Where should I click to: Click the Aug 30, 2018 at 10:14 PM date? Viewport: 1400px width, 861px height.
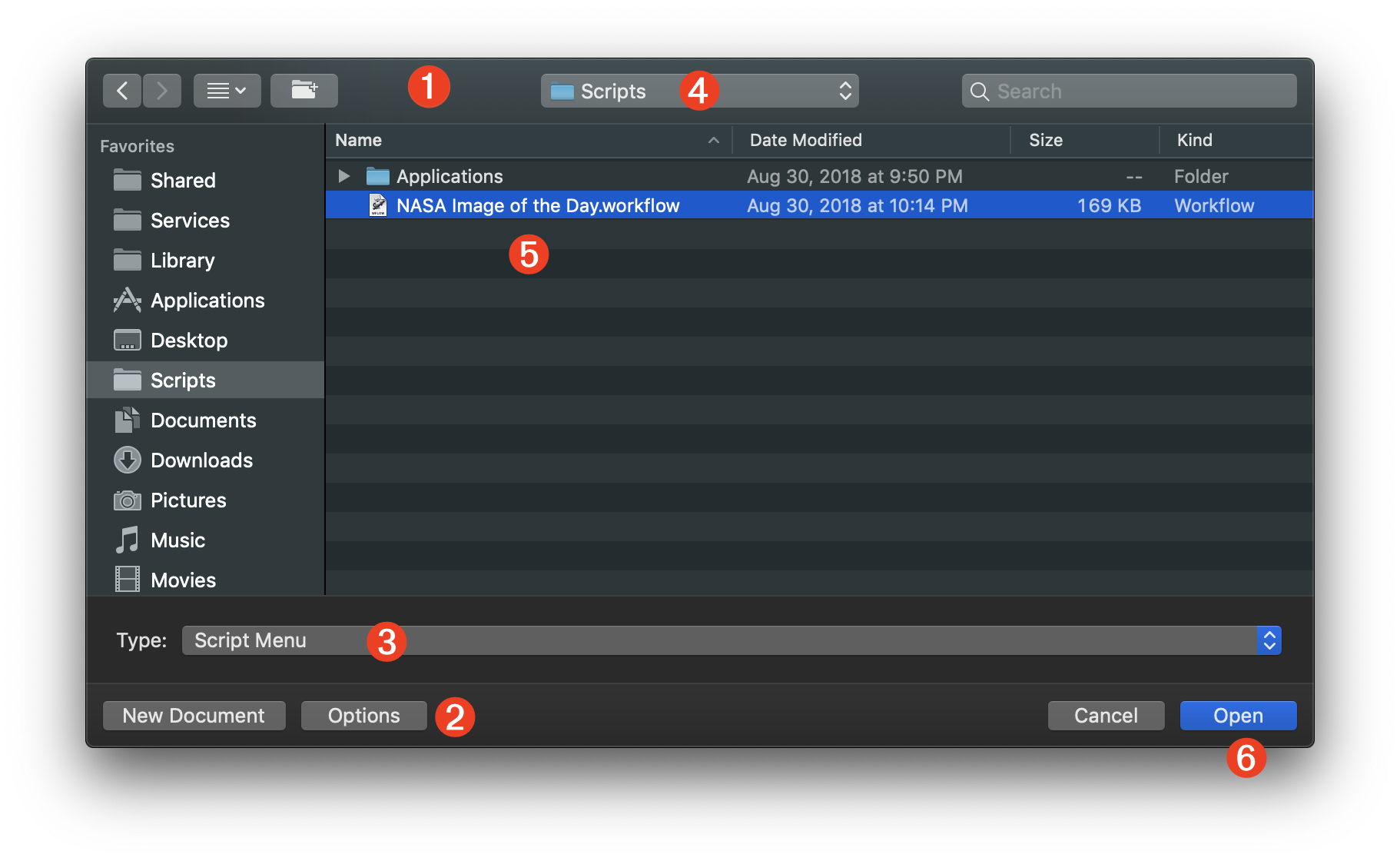click(858, 205)
